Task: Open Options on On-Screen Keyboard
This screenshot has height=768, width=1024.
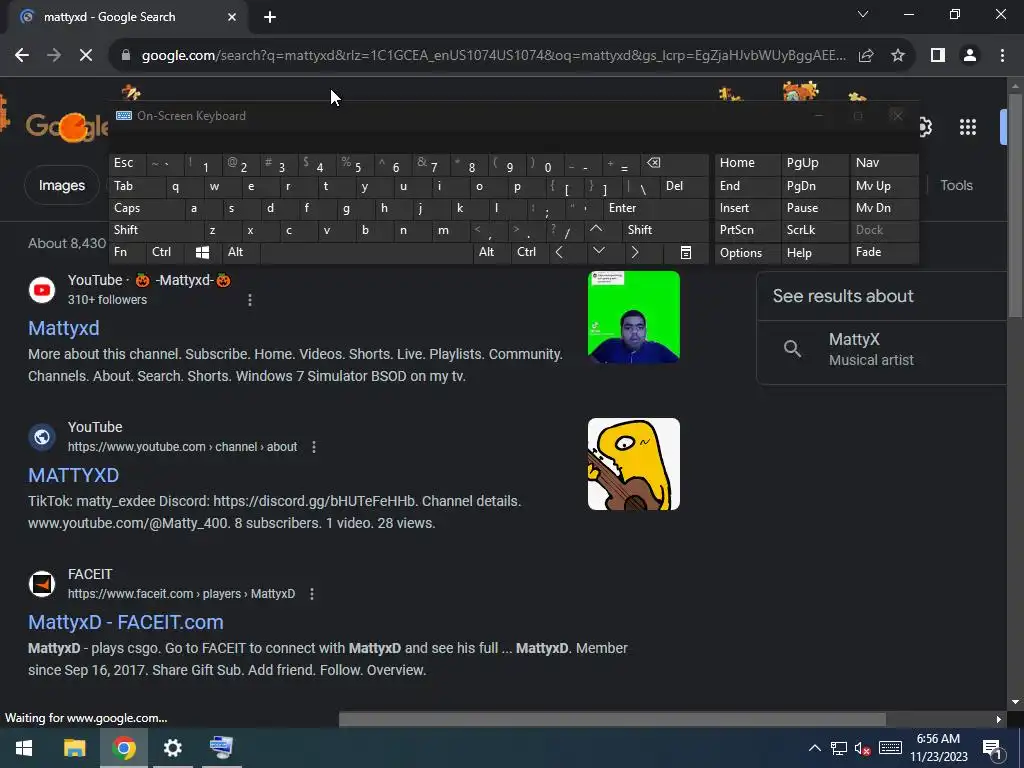Action: pyautogui.click(x=748, y=253)
